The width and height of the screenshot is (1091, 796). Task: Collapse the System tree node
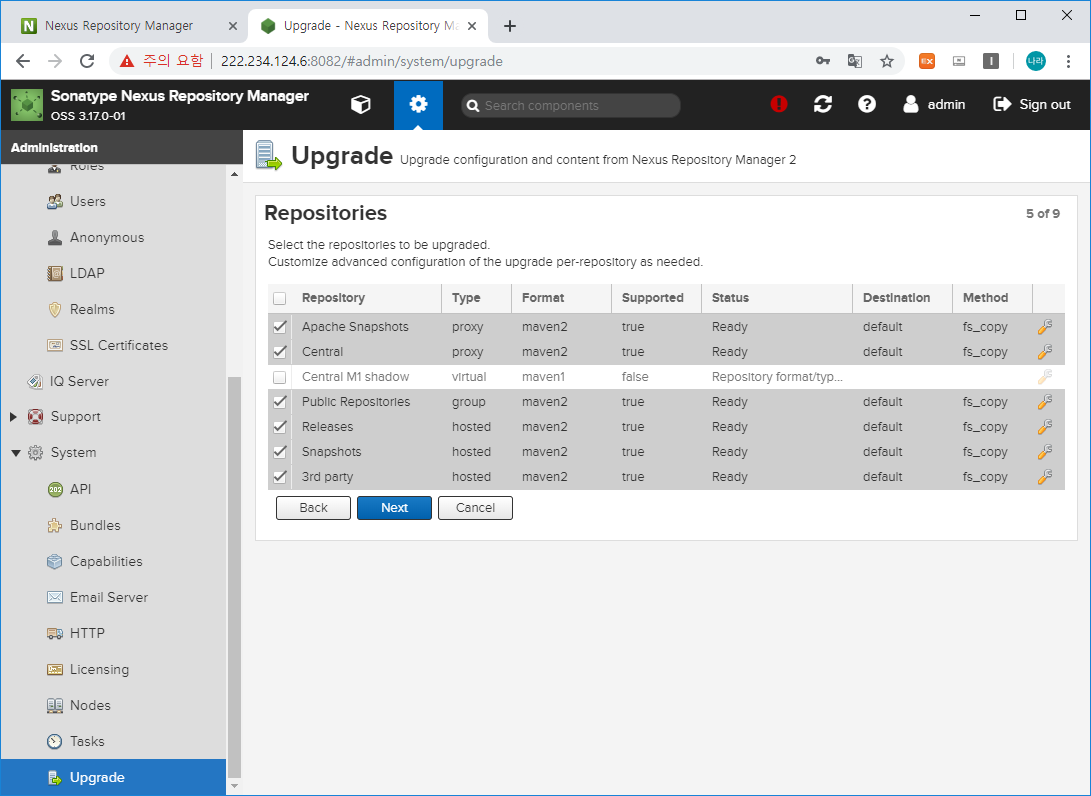15,453
